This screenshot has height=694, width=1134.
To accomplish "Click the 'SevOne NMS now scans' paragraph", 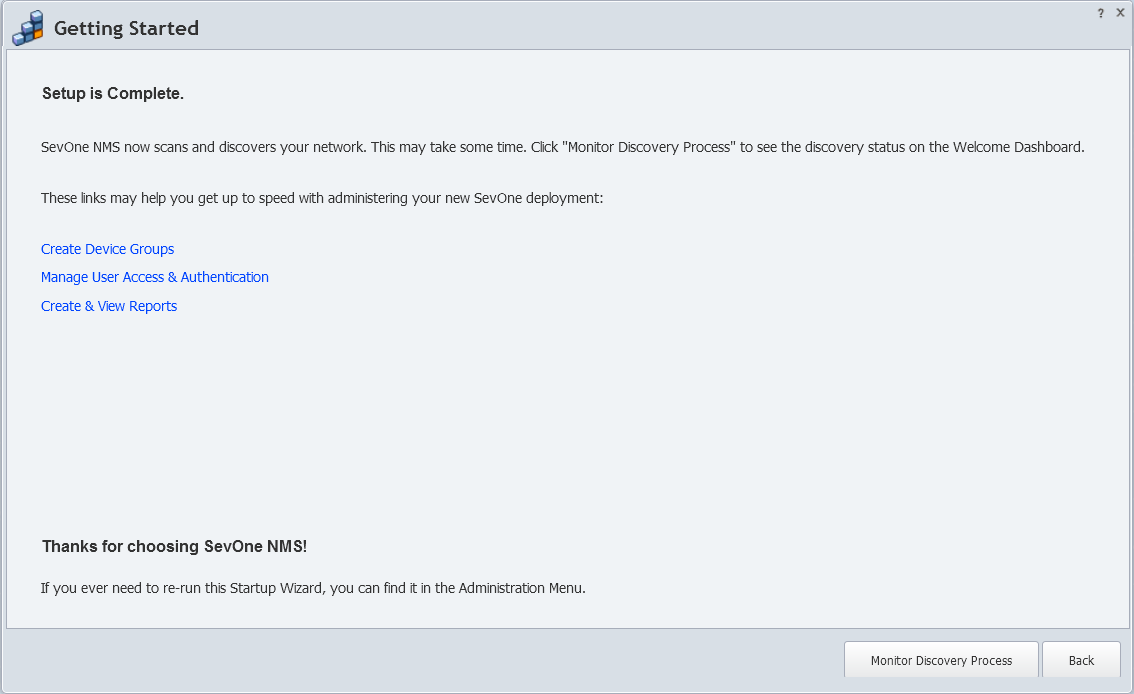I will (x=563, y=147).
